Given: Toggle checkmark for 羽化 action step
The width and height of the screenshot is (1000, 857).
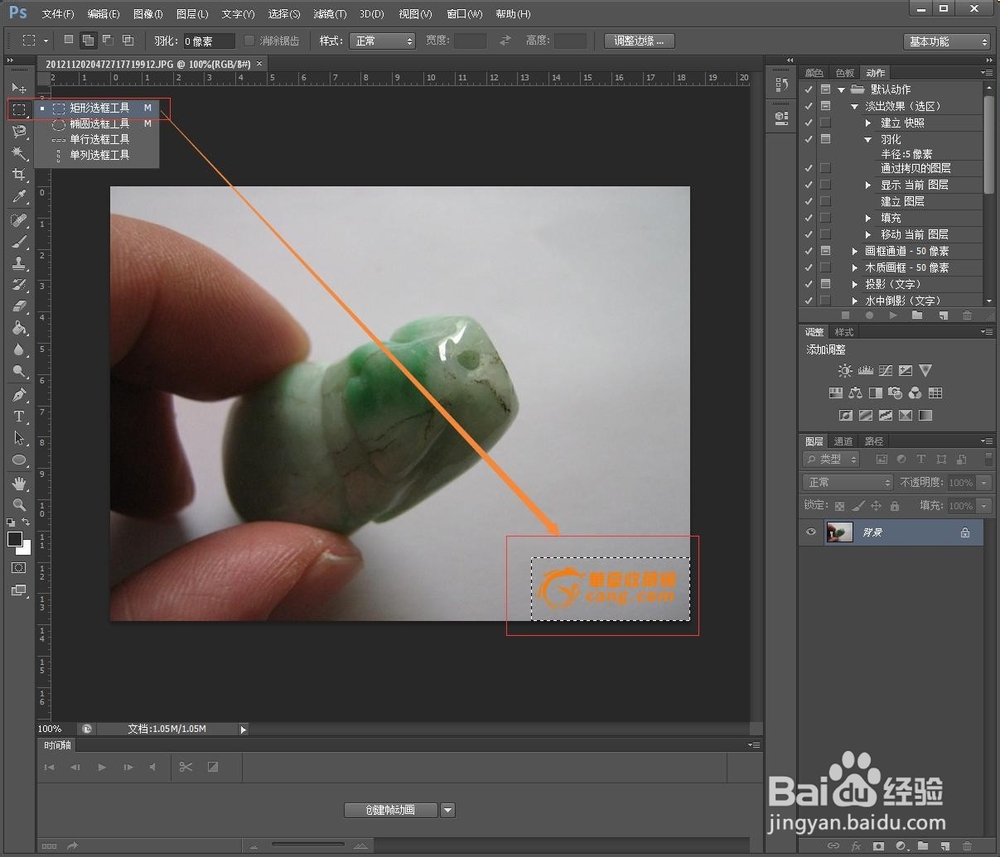Looking at the screenshot, I should [809, 139].
